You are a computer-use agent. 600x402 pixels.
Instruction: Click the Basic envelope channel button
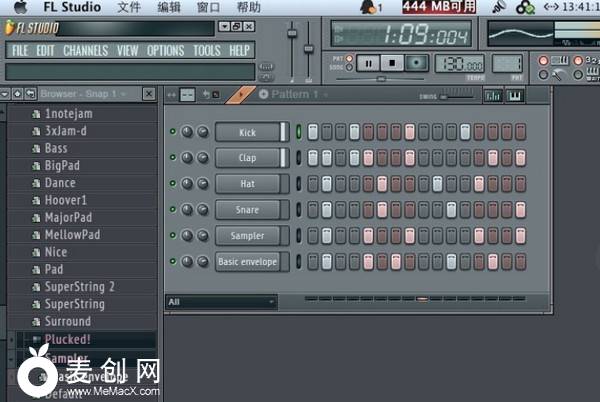(x=248, y=262)
